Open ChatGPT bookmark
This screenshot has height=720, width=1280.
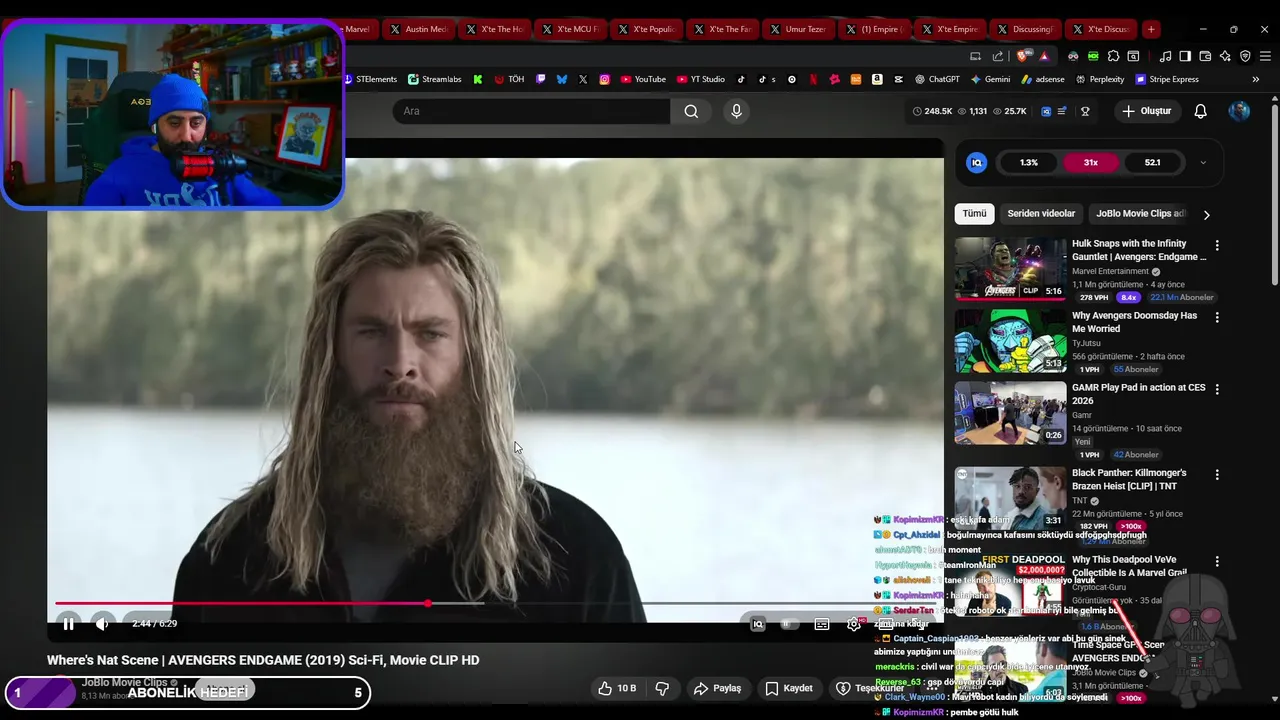[937, 79]
